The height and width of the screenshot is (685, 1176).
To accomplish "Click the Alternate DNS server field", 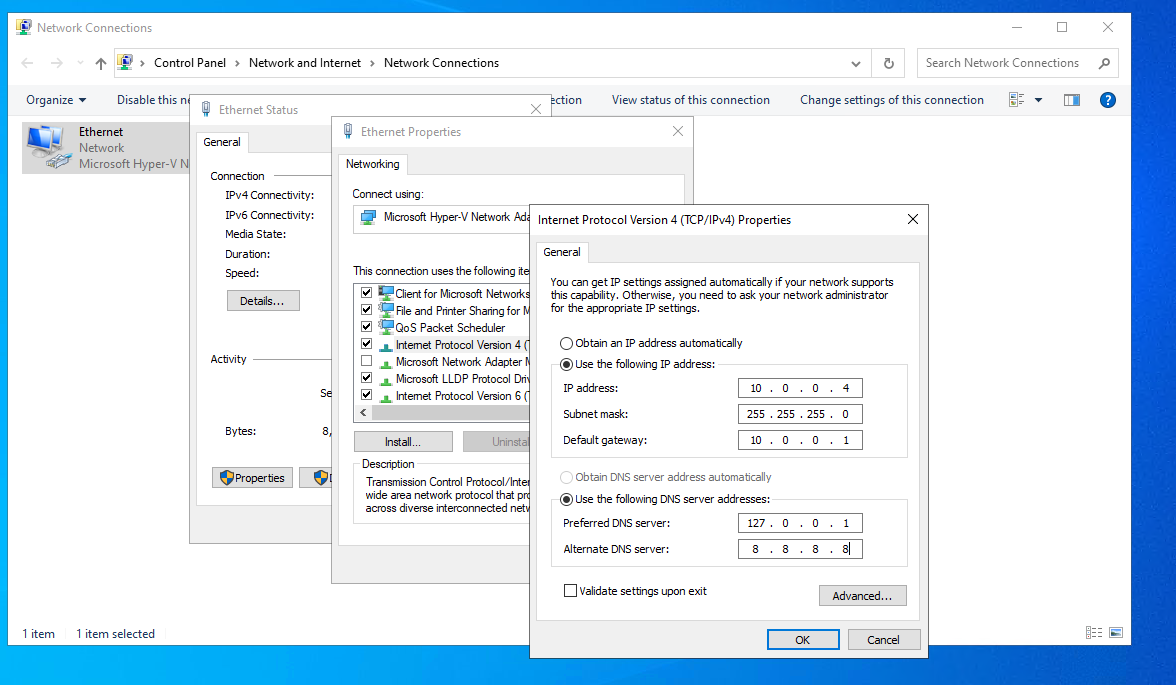I will click(x=800, y=549).
